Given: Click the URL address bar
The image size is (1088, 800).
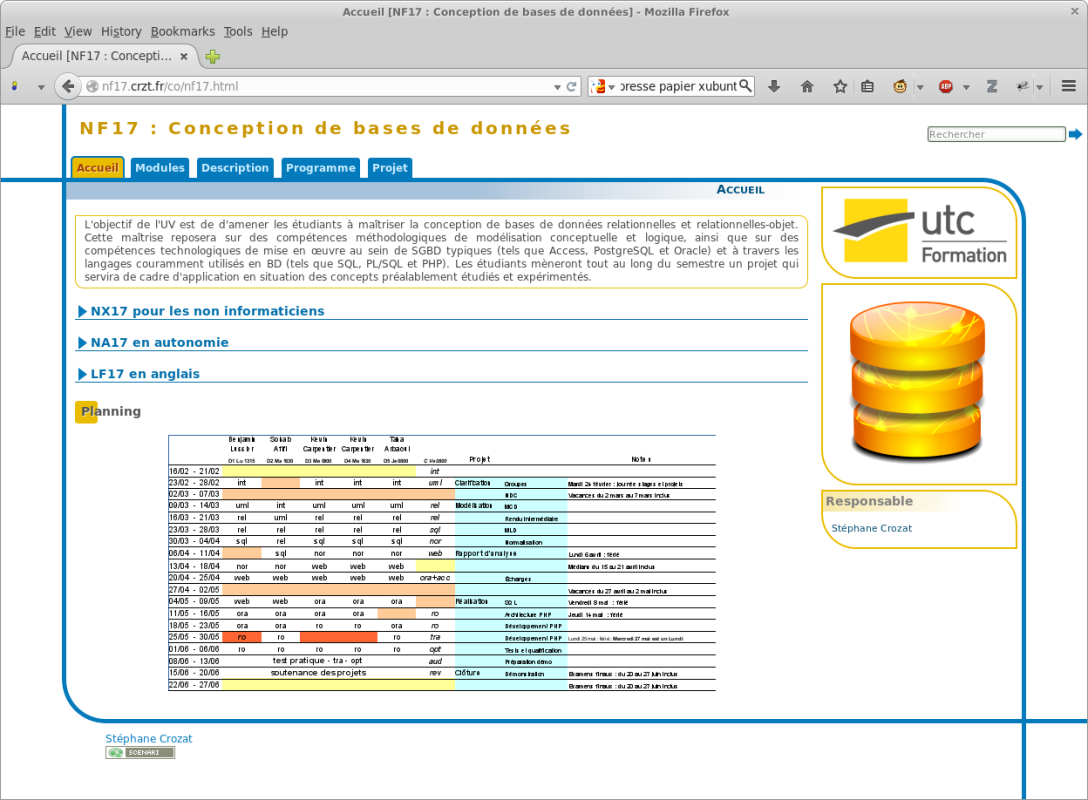Looking at the screenshot, I should [x=325, y=86].
